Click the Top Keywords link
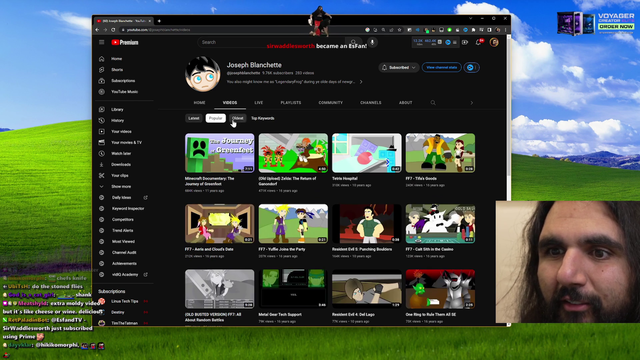 (x=262, y=118)
